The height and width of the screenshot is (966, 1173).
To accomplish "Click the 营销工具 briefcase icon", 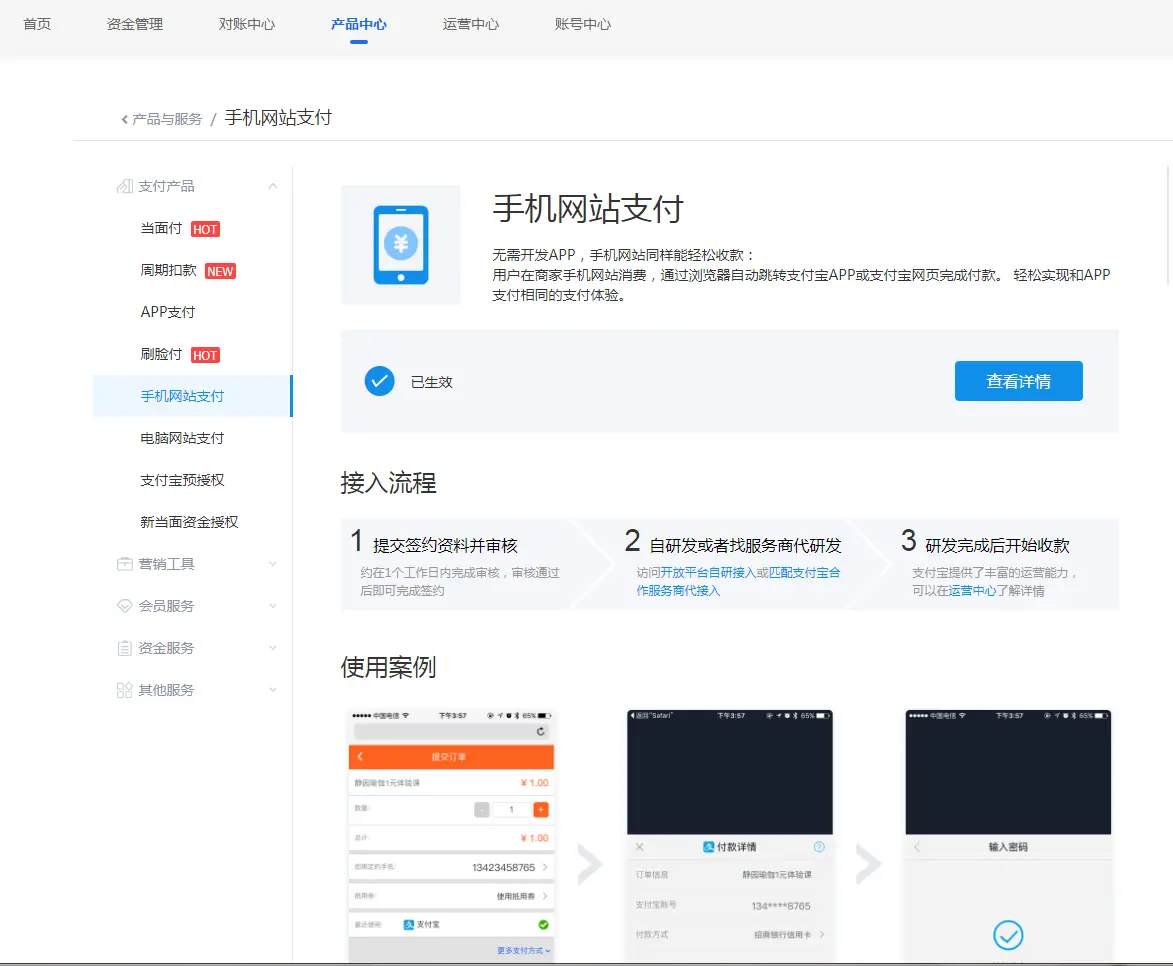I will click(x=125, y=564).
